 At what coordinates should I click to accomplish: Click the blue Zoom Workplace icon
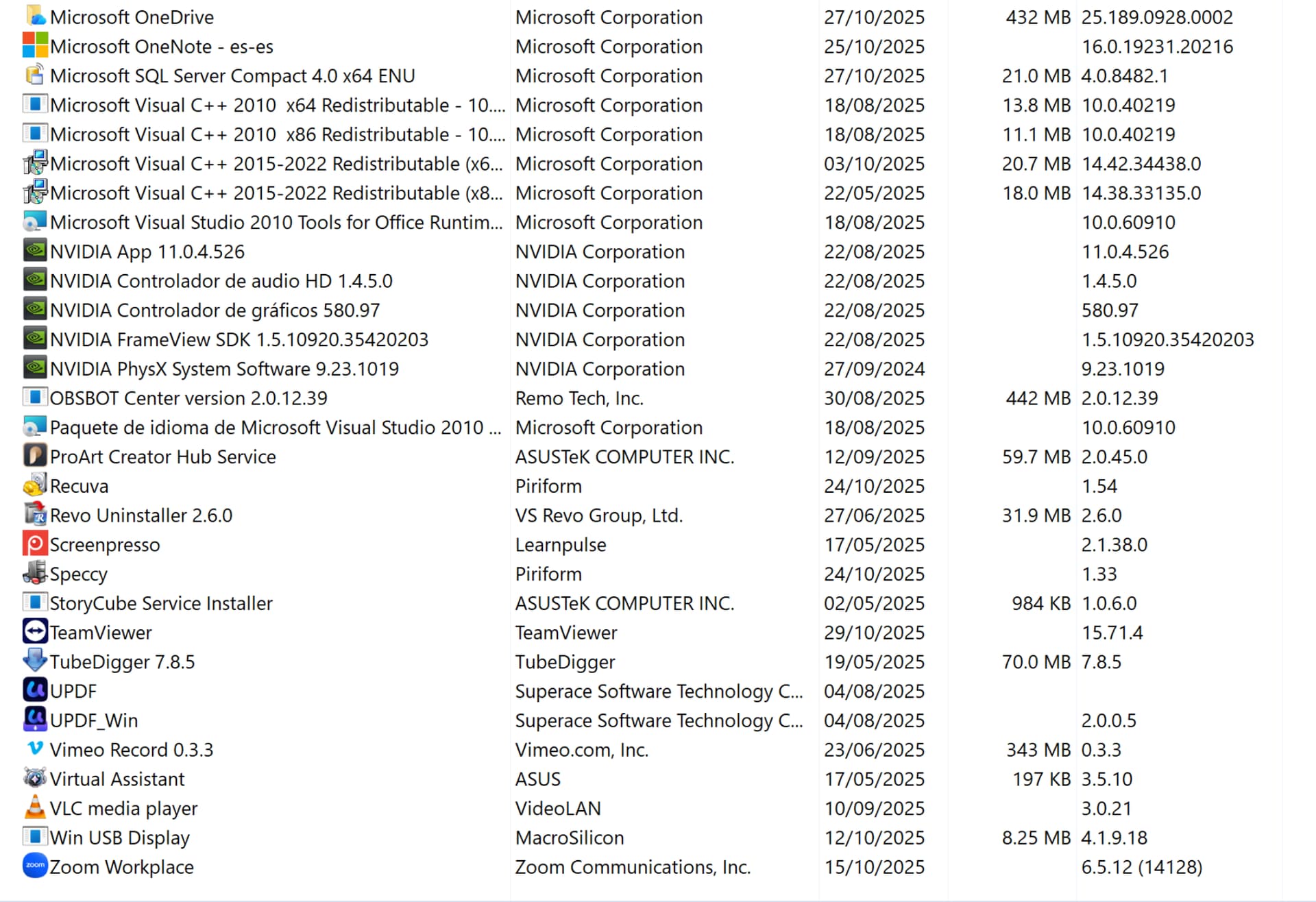point(35,866)
